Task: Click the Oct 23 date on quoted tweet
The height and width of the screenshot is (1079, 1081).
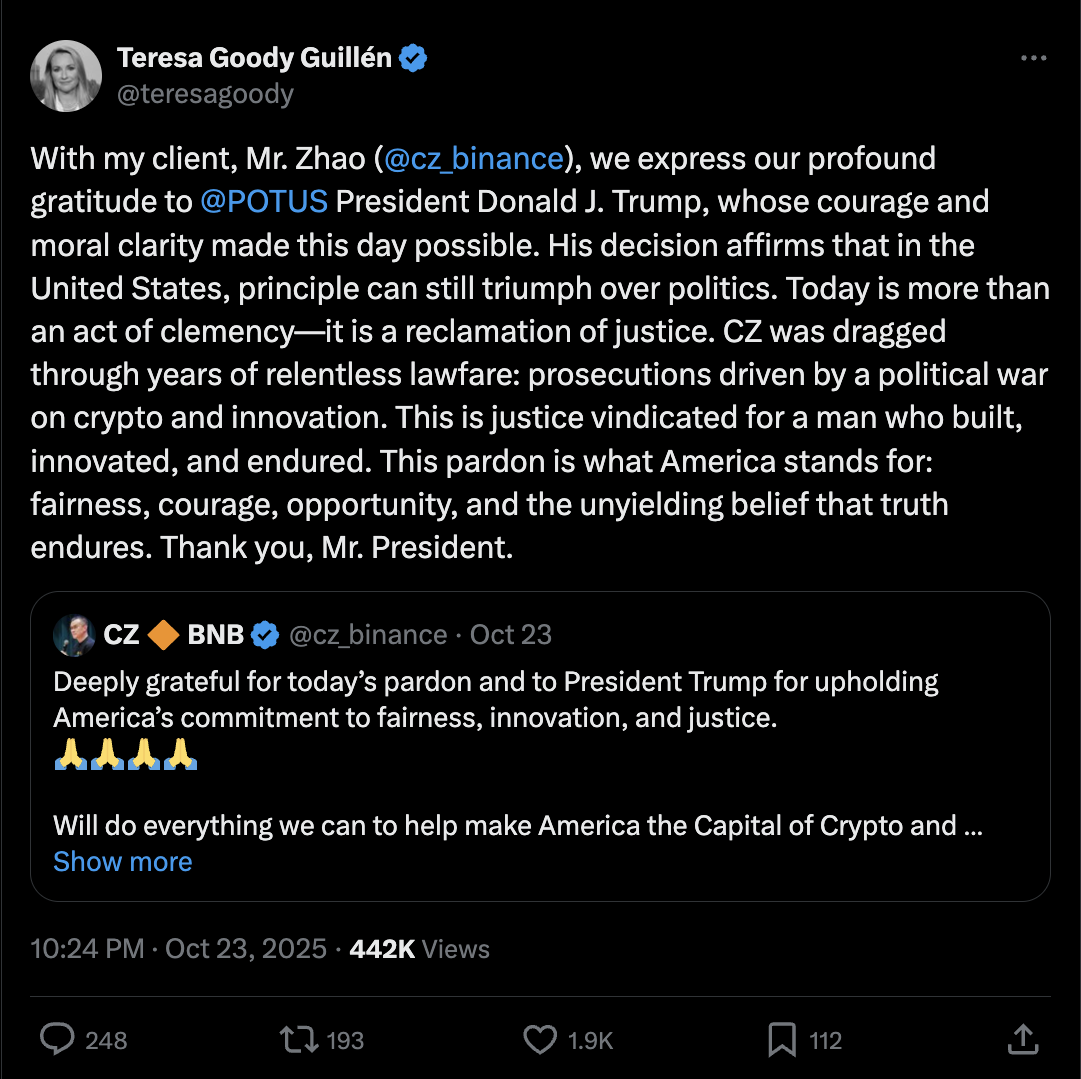Action: pos(511,634)
